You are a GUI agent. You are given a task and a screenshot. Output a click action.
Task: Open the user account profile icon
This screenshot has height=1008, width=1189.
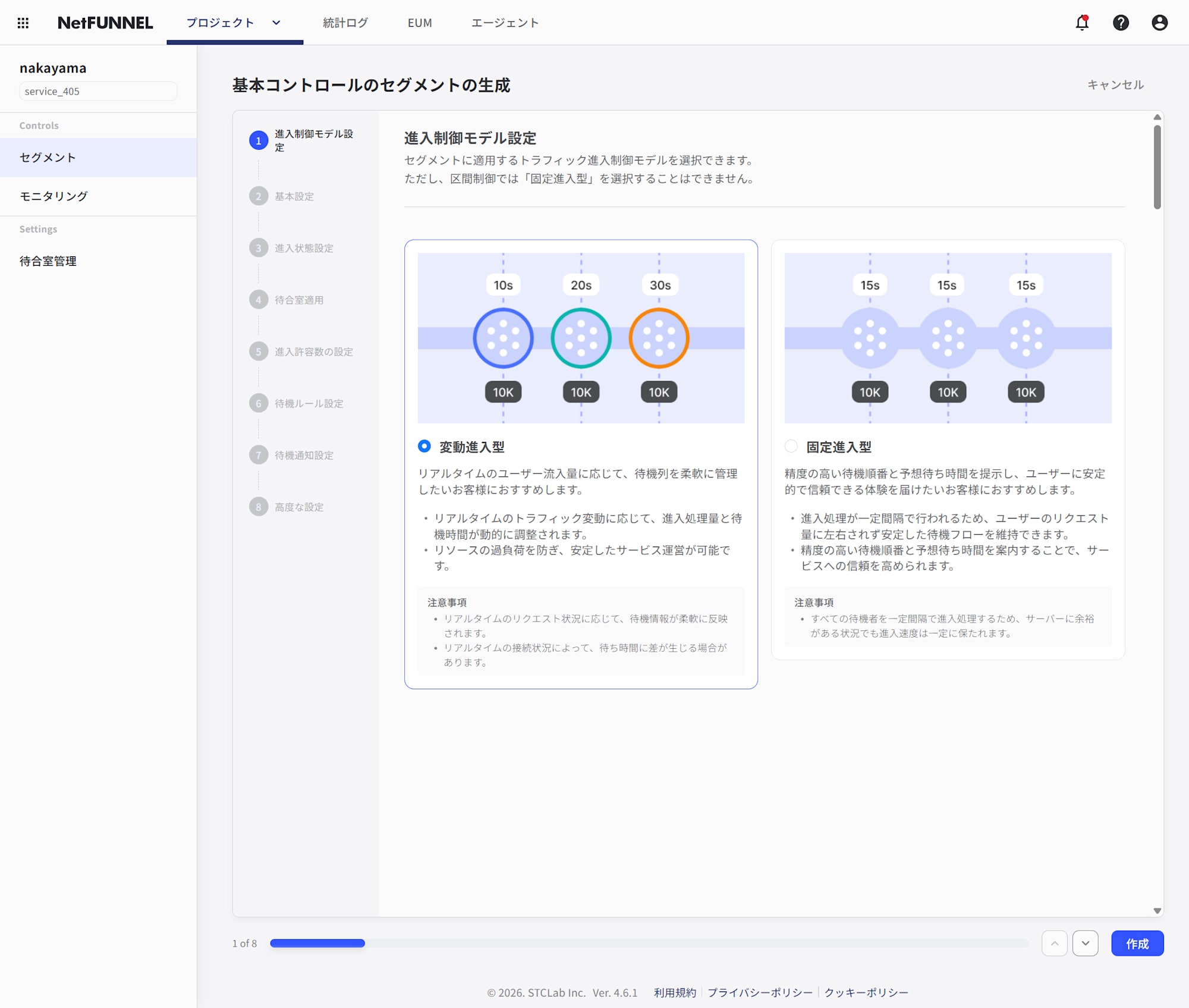coord(1159,23)
